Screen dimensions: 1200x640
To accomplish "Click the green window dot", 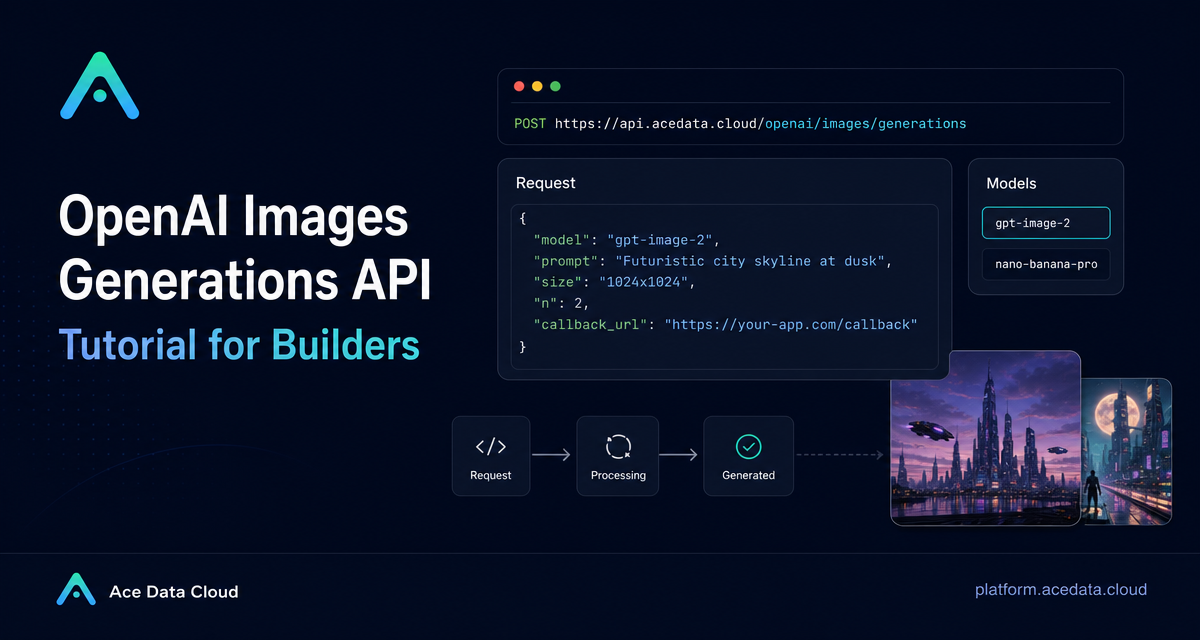I will pyautogui.click(x=555, y=87).
